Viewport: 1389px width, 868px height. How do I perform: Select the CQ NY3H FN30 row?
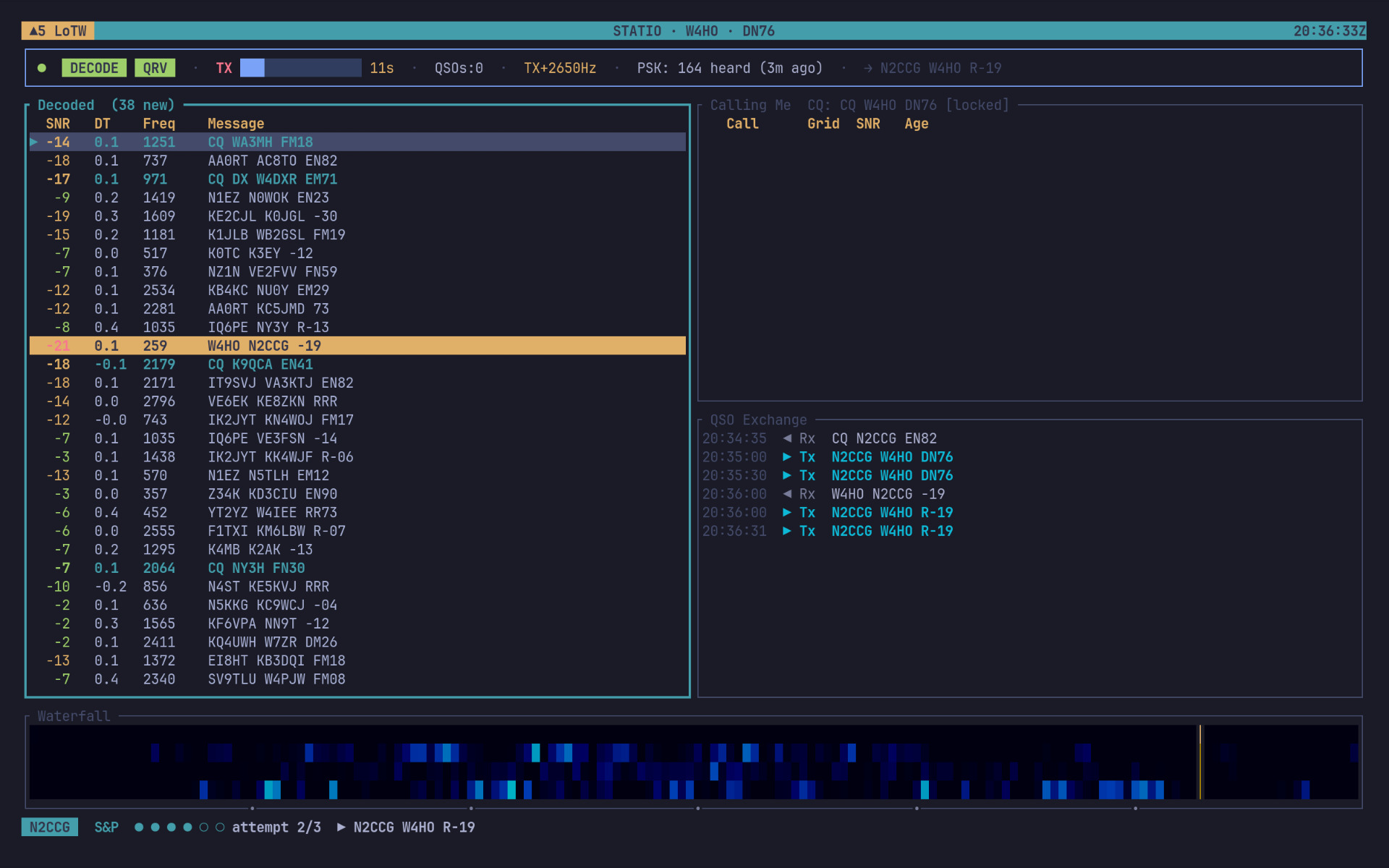[x=357, y=568]
